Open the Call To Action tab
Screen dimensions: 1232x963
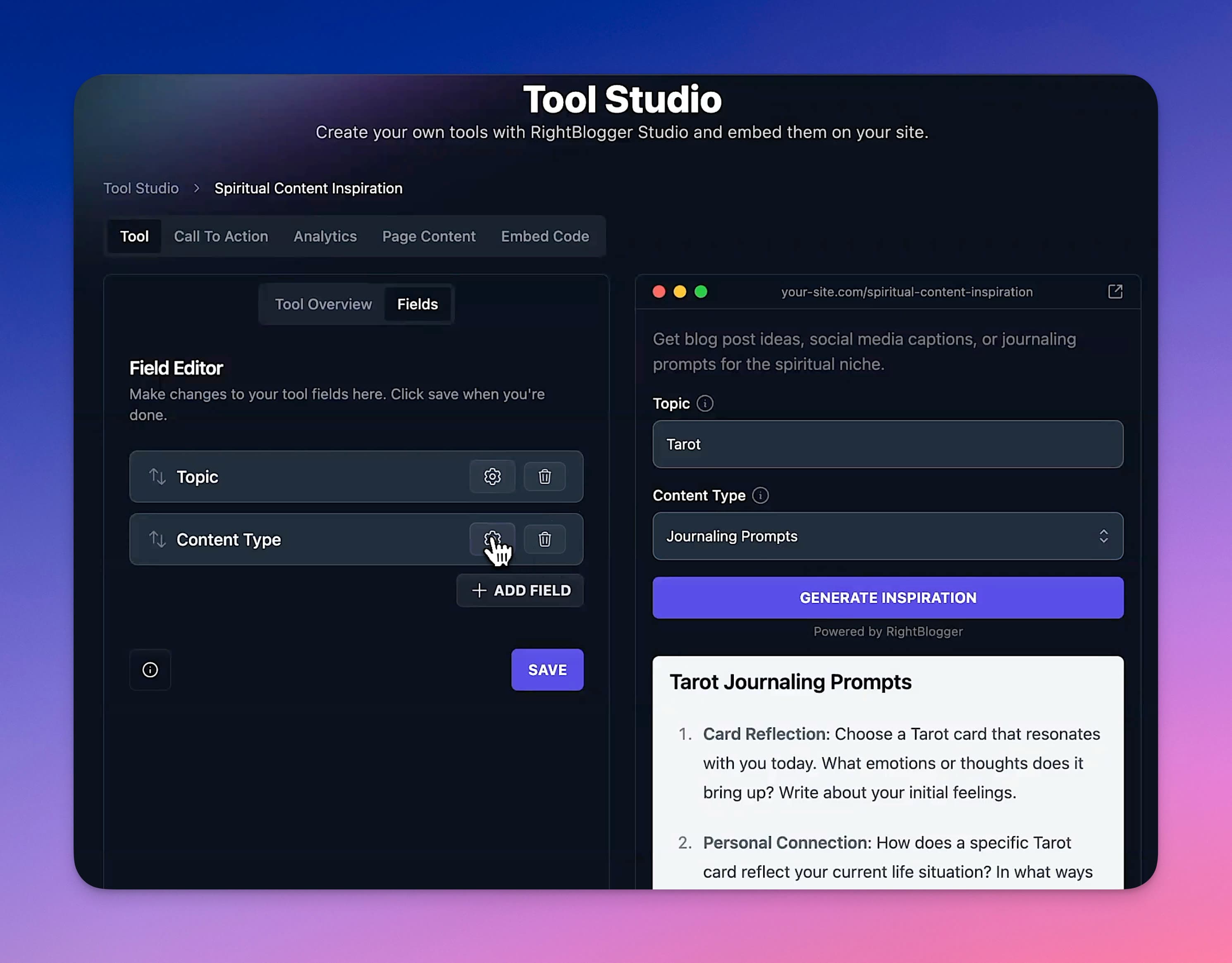(221, 236)
